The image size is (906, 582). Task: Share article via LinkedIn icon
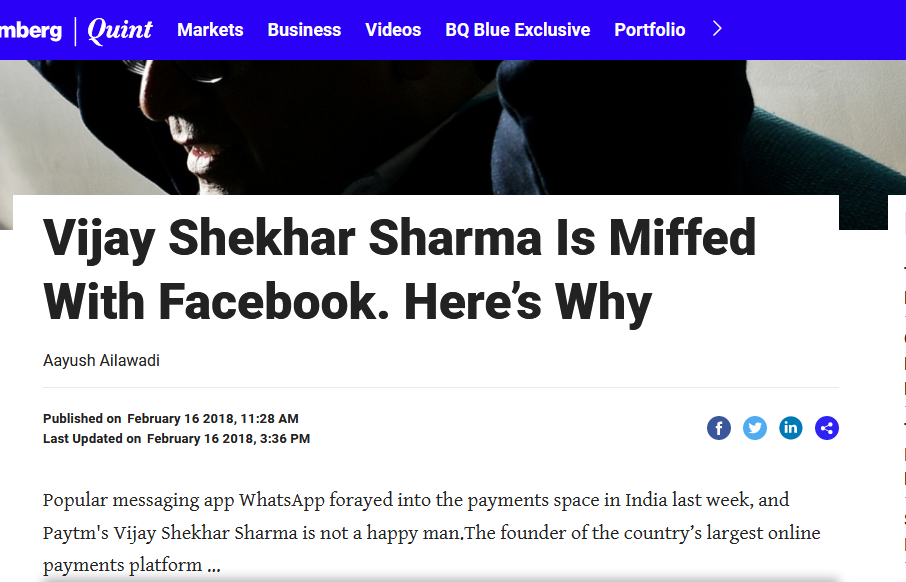click(790, 428)
